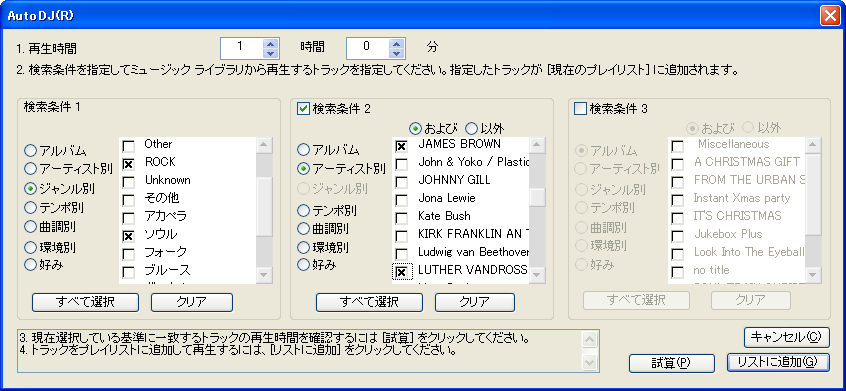
Task: Check the Other genre checkbox
Action: (128, 146)
